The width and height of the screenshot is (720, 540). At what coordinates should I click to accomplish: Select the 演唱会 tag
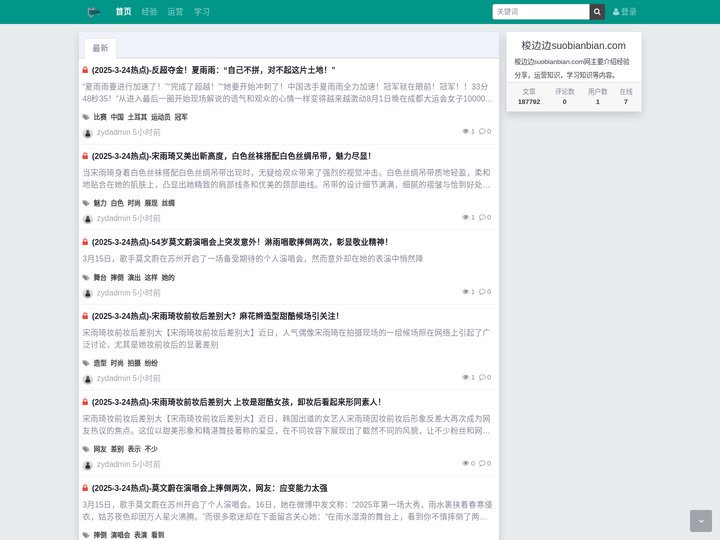[x=120, y=535]
